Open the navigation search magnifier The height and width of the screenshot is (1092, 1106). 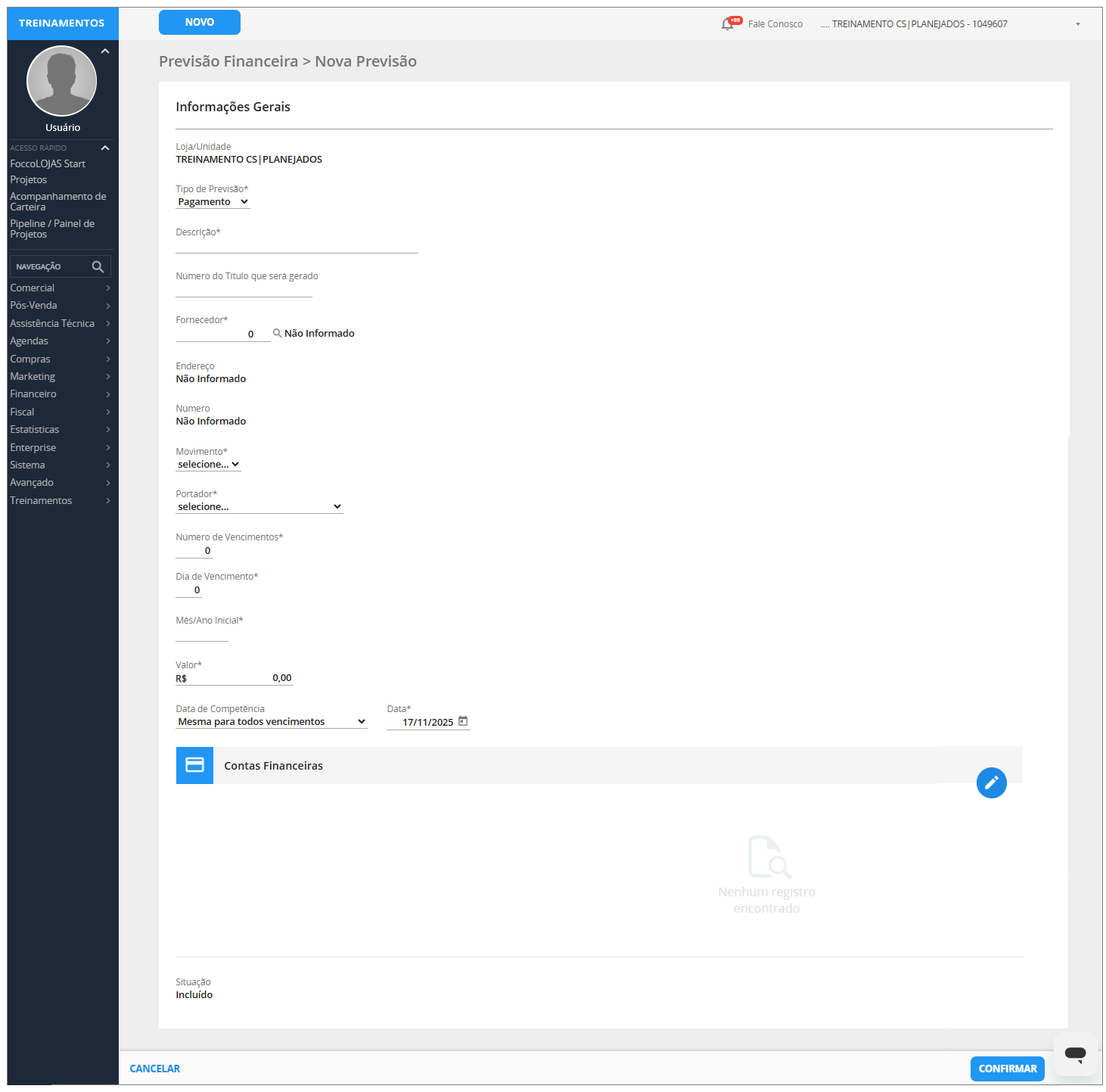tap(98, 266)
